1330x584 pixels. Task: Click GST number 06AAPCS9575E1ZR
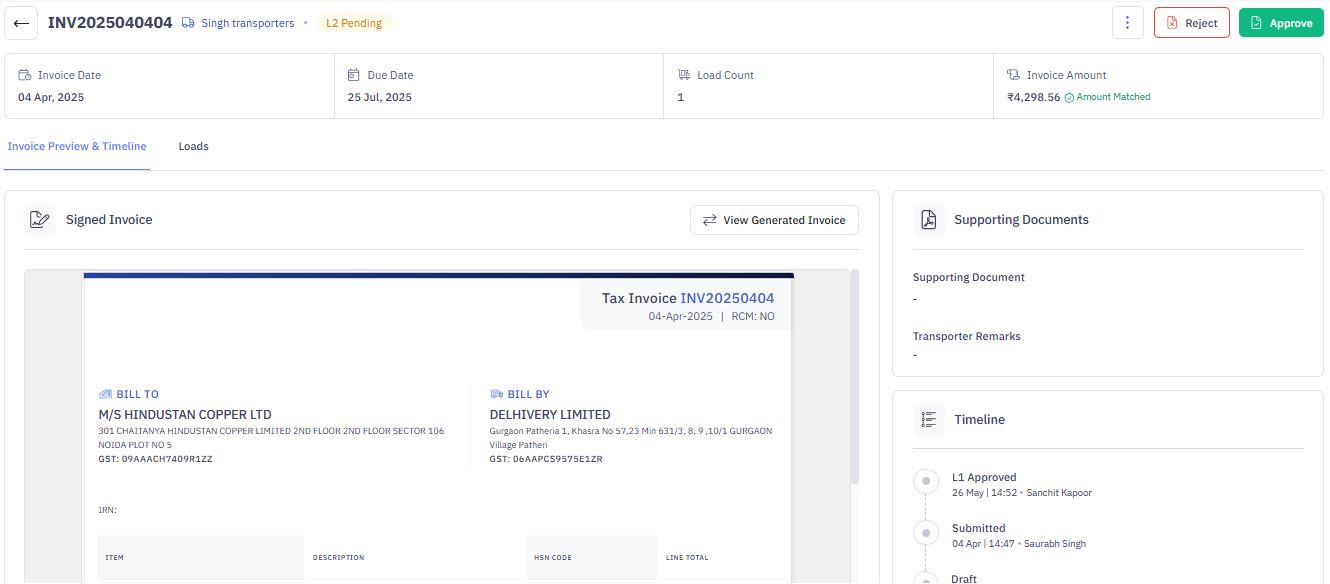tap(546, 459)
